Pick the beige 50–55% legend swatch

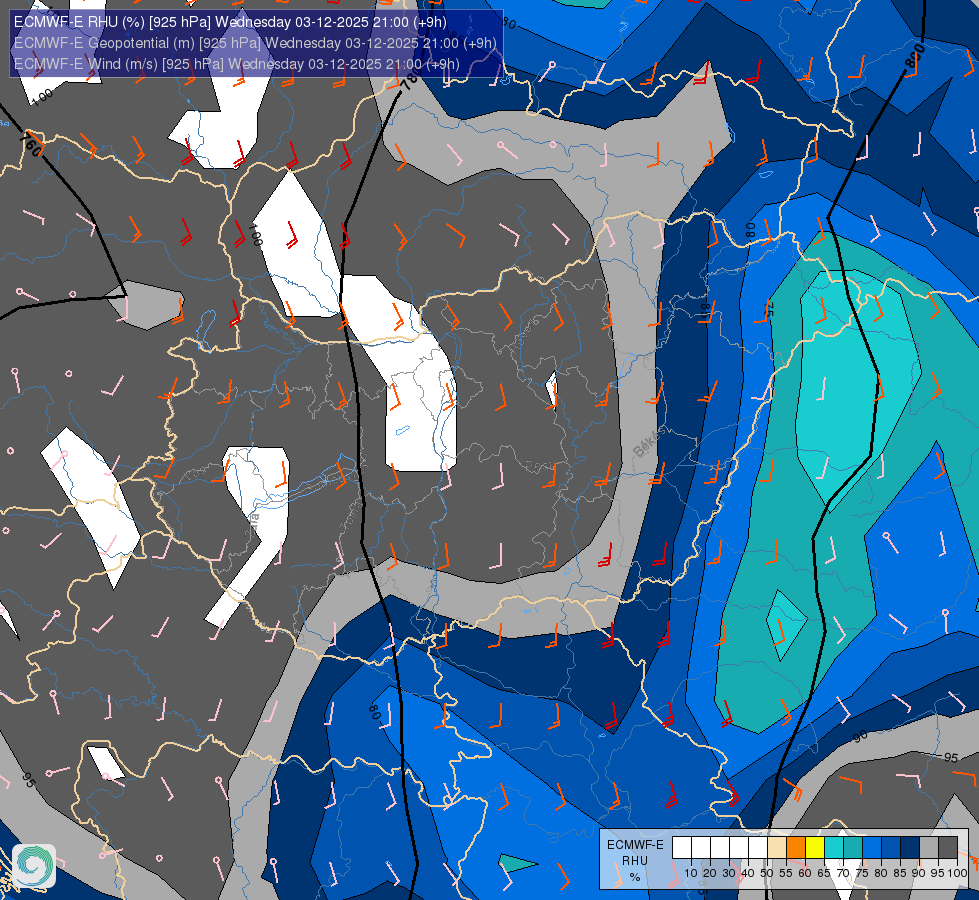(777, 848)
